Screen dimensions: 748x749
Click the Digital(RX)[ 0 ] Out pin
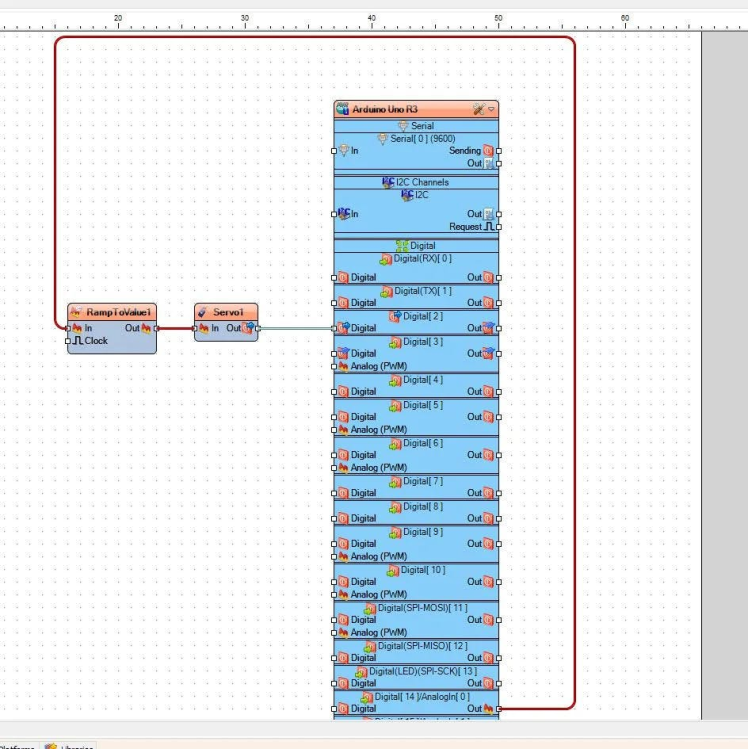coord(488,277)
